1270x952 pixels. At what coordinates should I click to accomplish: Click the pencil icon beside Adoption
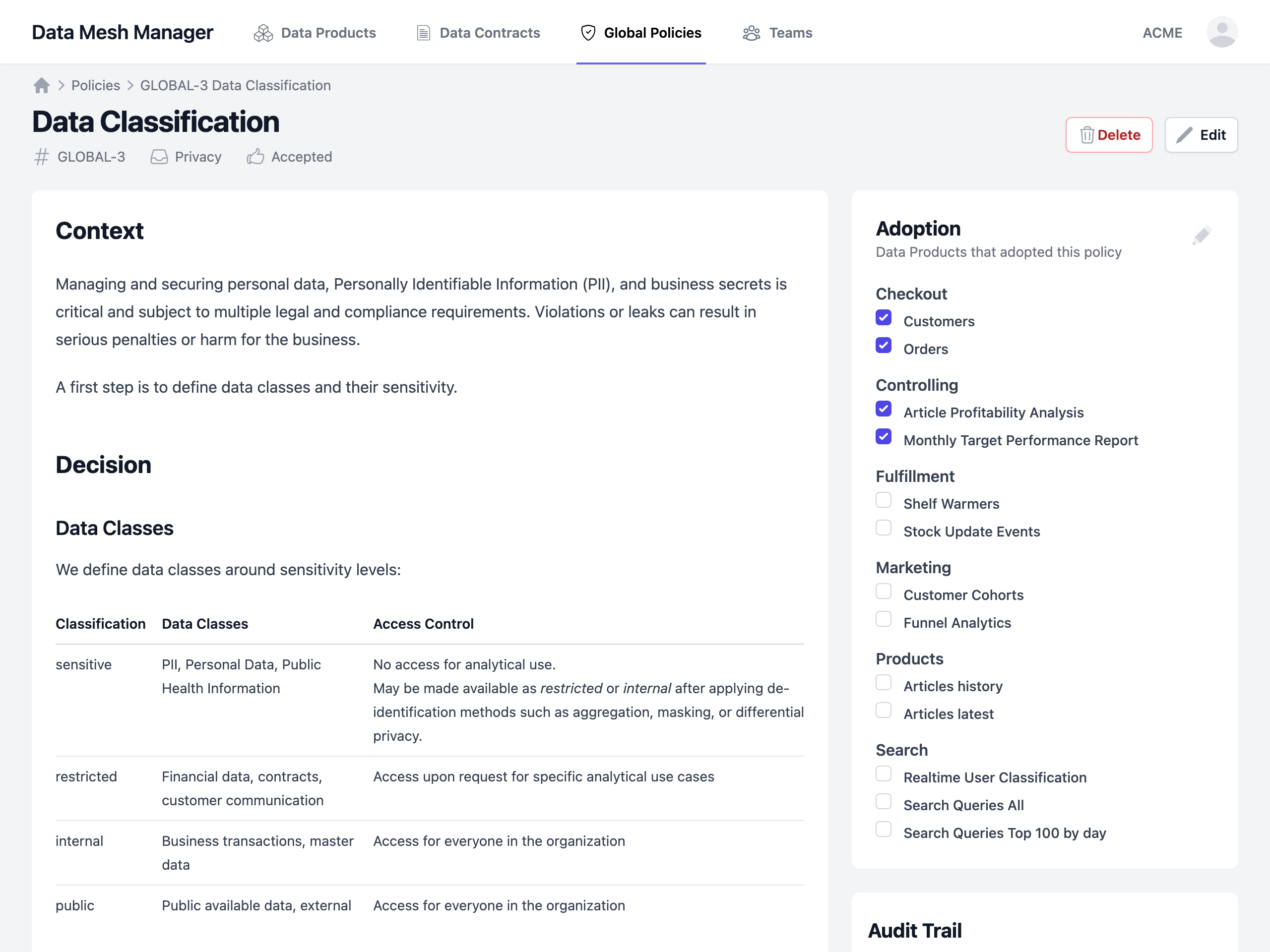tap(1202, 234)
